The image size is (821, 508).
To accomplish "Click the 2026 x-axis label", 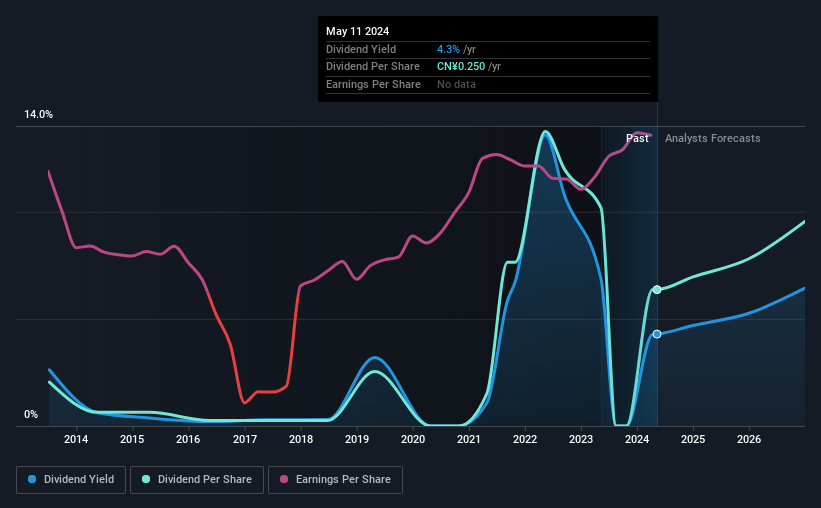I will pos(749,439).
